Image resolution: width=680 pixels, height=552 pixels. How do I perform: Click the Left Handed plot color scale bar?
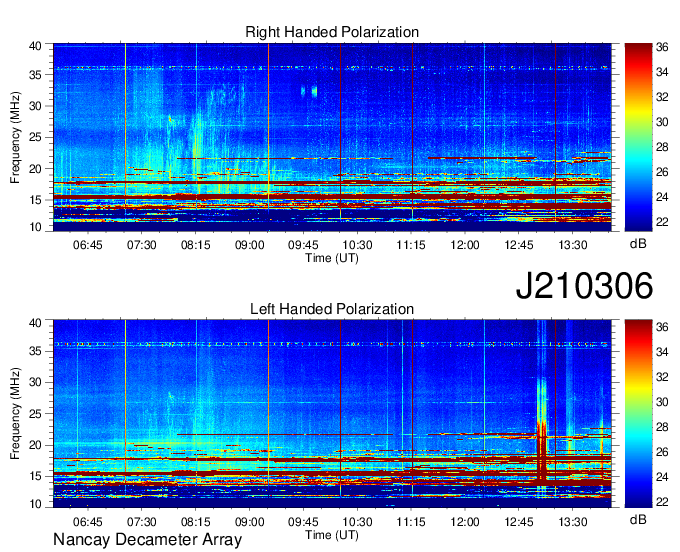coord(638,413)
